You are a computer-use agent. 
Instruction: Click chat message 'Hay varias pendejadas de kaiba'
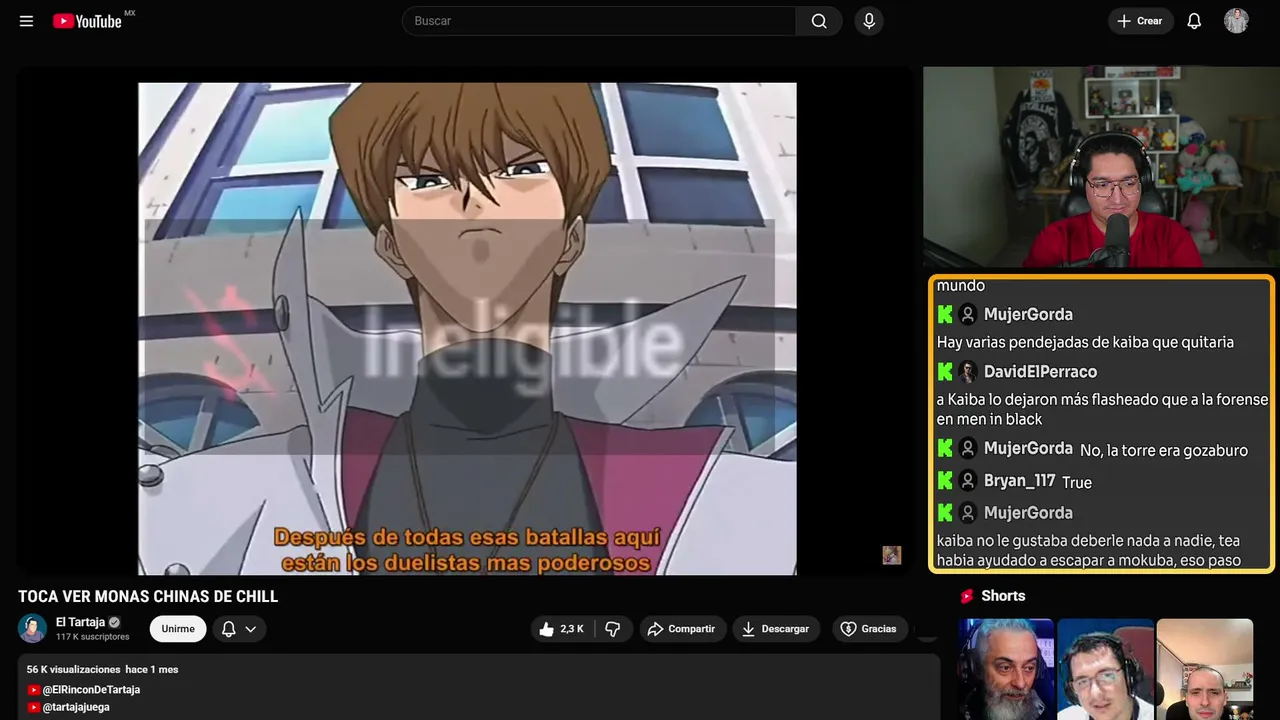click(1085, 342)
